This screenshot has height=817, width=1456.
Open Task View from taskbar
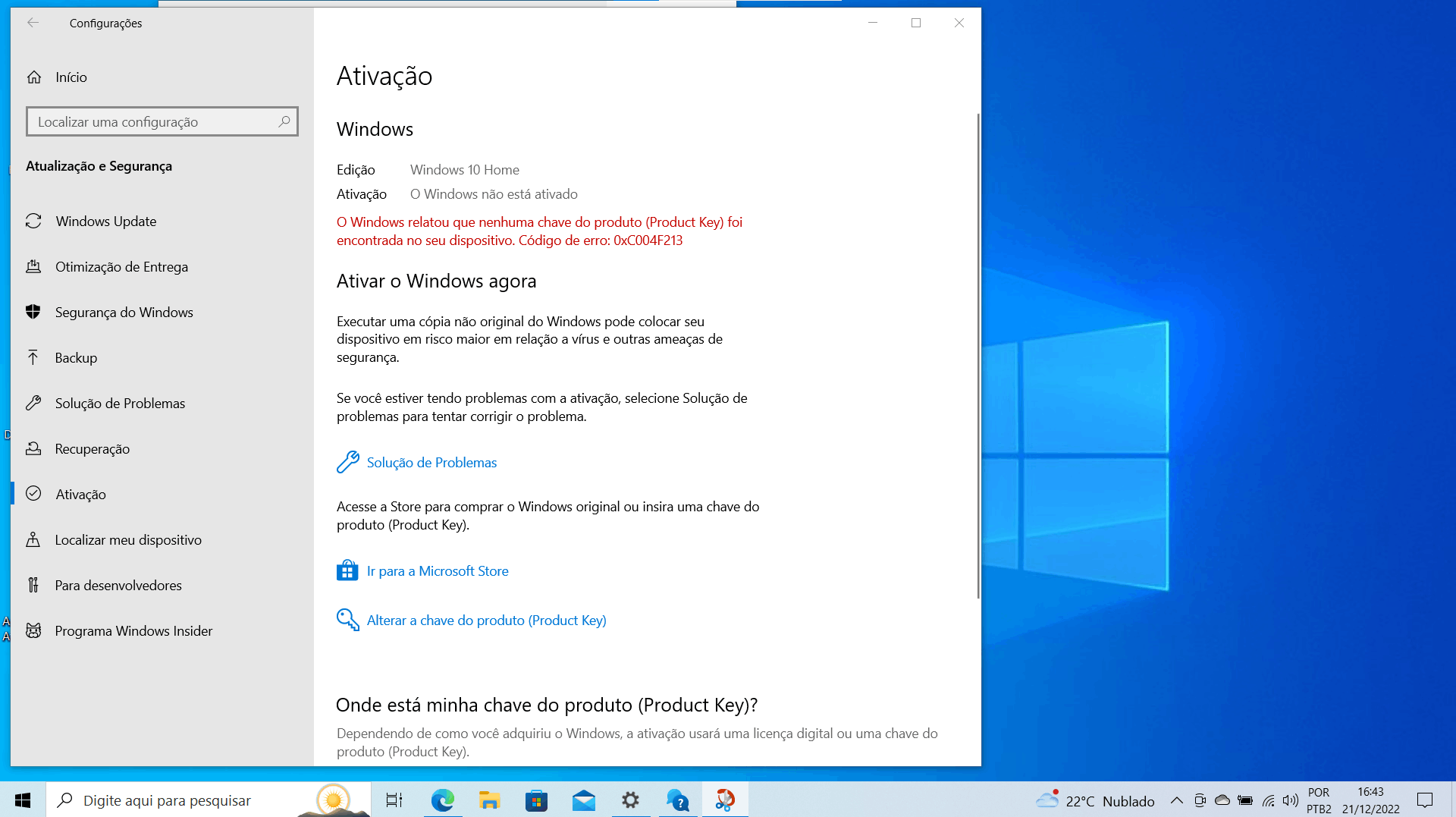click(394, 800)
